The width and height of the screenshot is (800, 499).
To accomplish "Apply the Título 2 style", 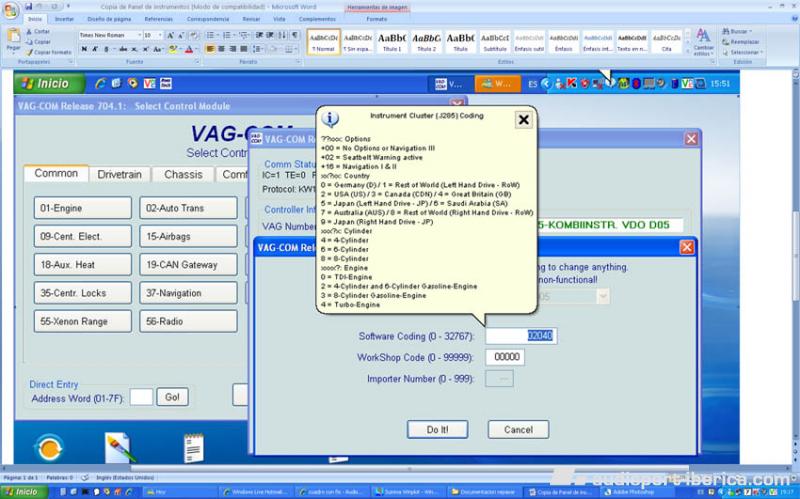I will tap(427, 41).
